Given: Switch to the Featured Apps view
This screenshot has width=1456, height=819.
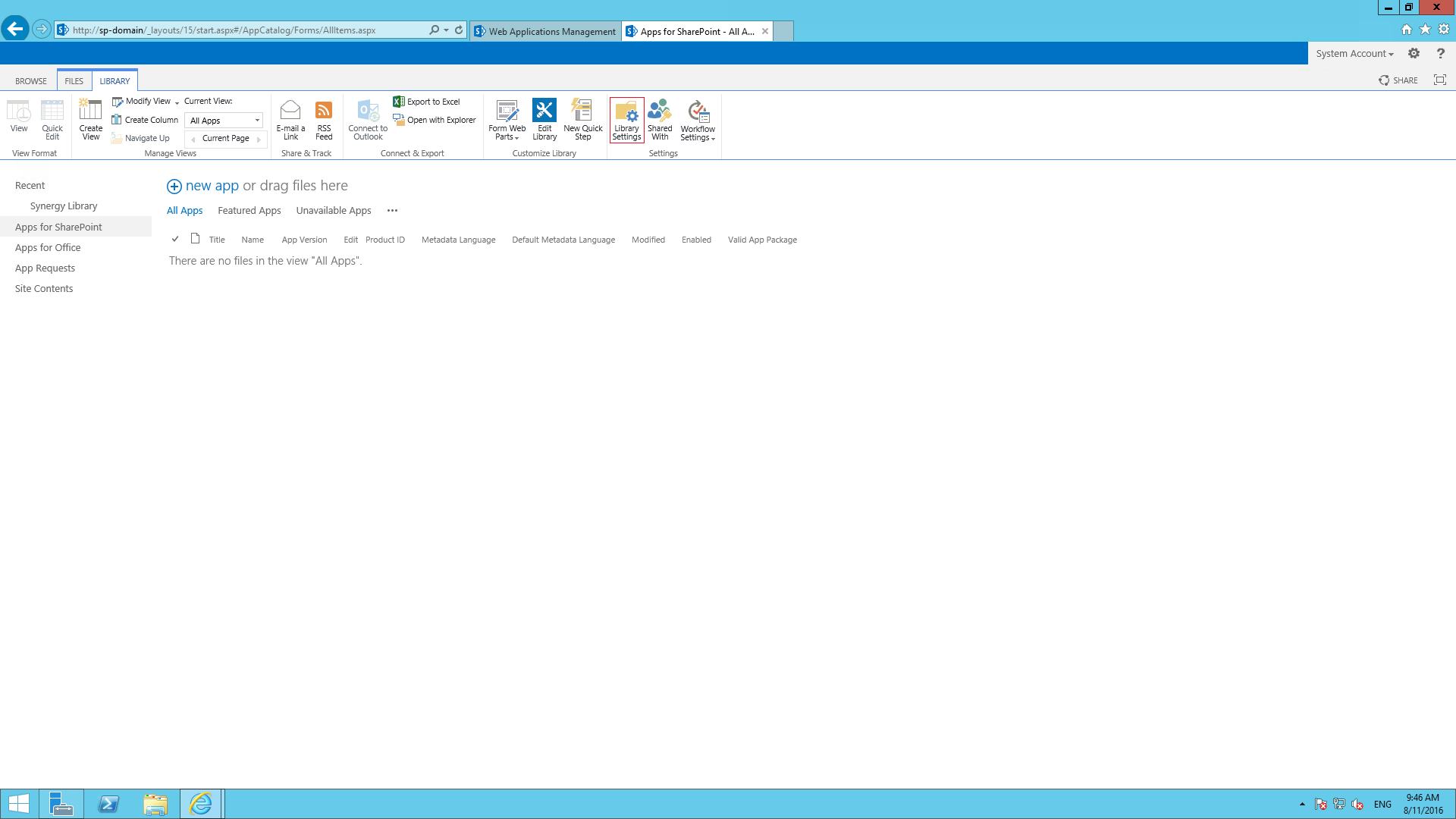Looking at the screenshot, I should [249, 211].
